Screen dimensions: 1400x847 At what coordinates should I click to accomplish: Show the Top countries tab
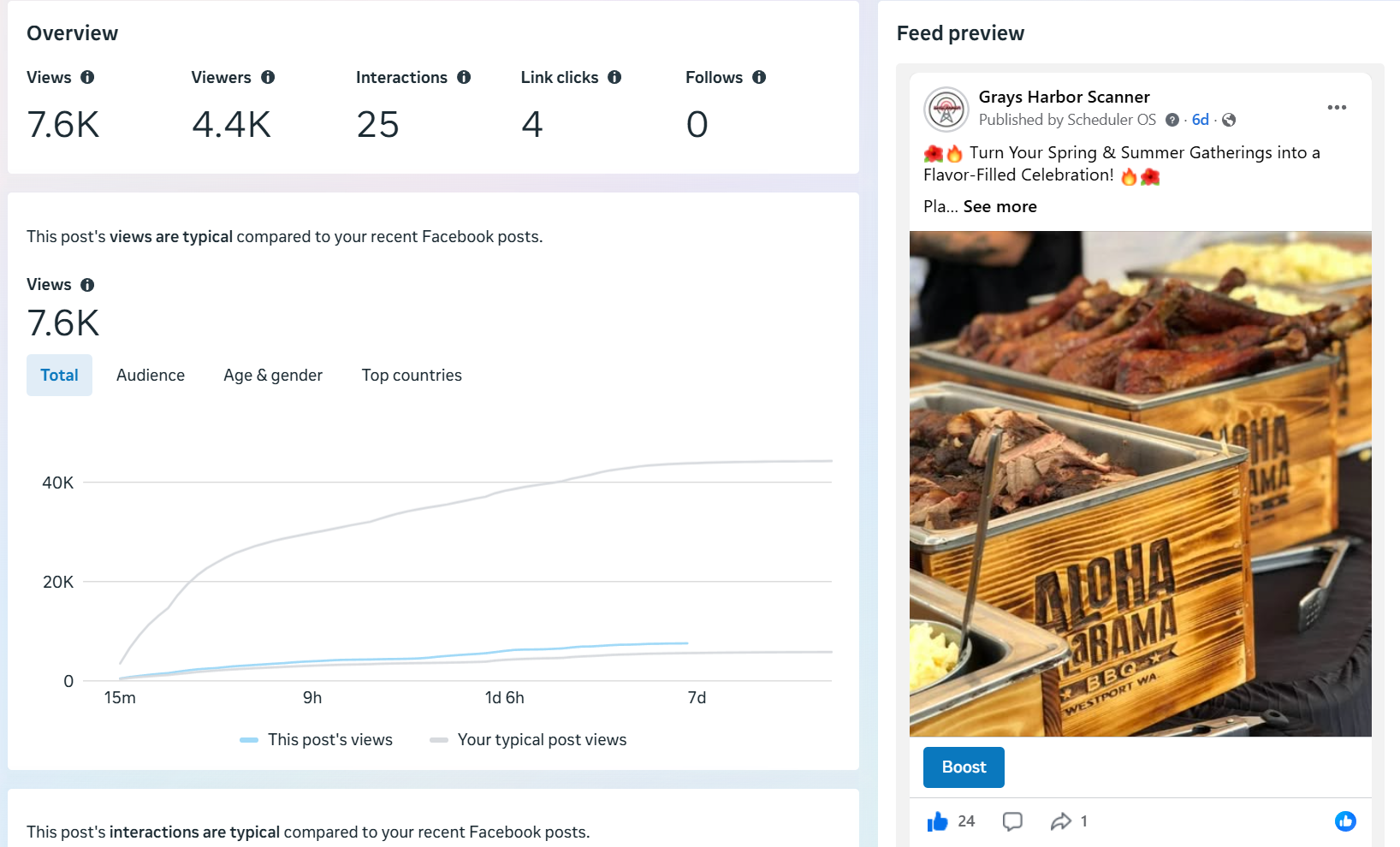[412, 375]
